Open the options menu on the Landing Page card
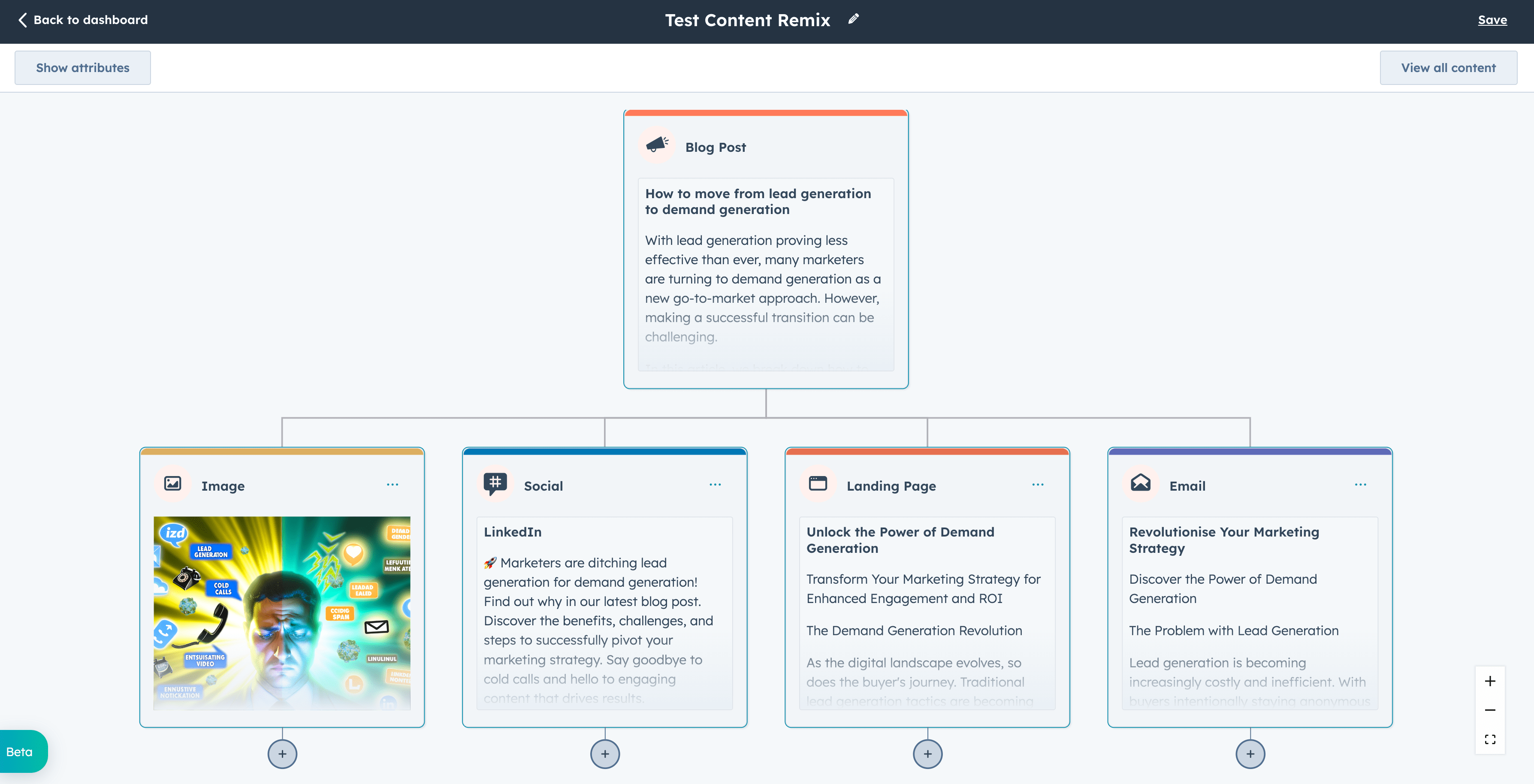This screenshot has width=1534, height=784. pyautogui.click(x=1037, y=485)
